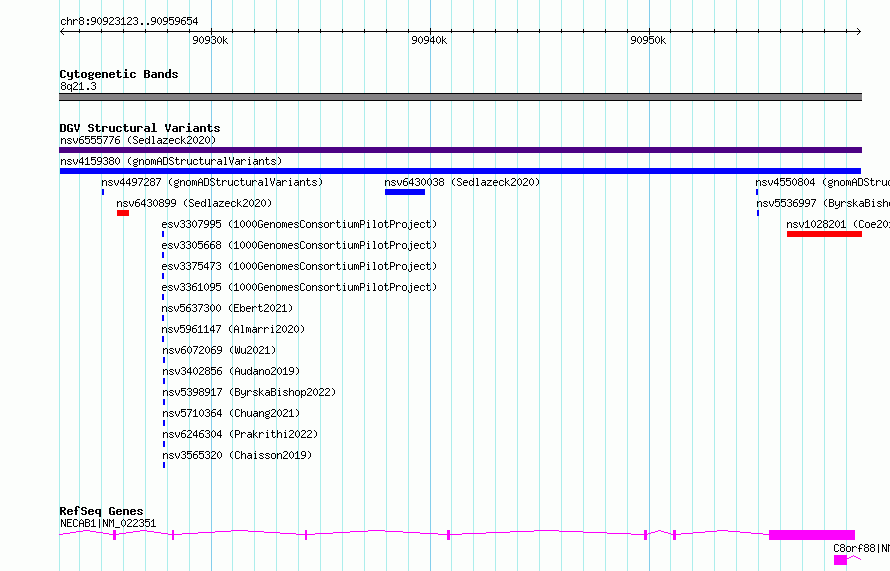Click the left arrow on the ruler
890x571 pixels.
pyautogui.click(x=62, y=32)
